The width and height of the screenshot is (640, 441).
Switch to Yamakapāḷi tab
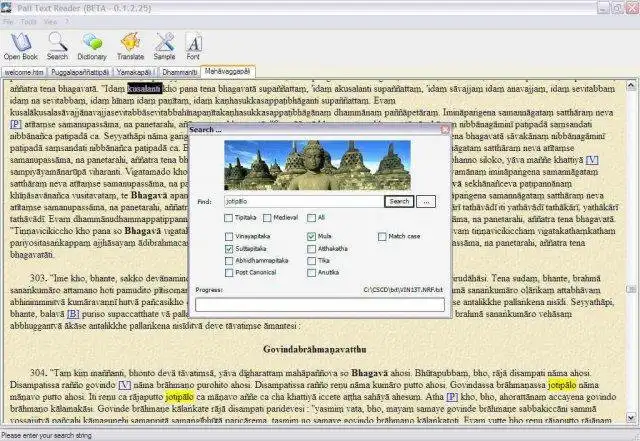coord(134,72)
